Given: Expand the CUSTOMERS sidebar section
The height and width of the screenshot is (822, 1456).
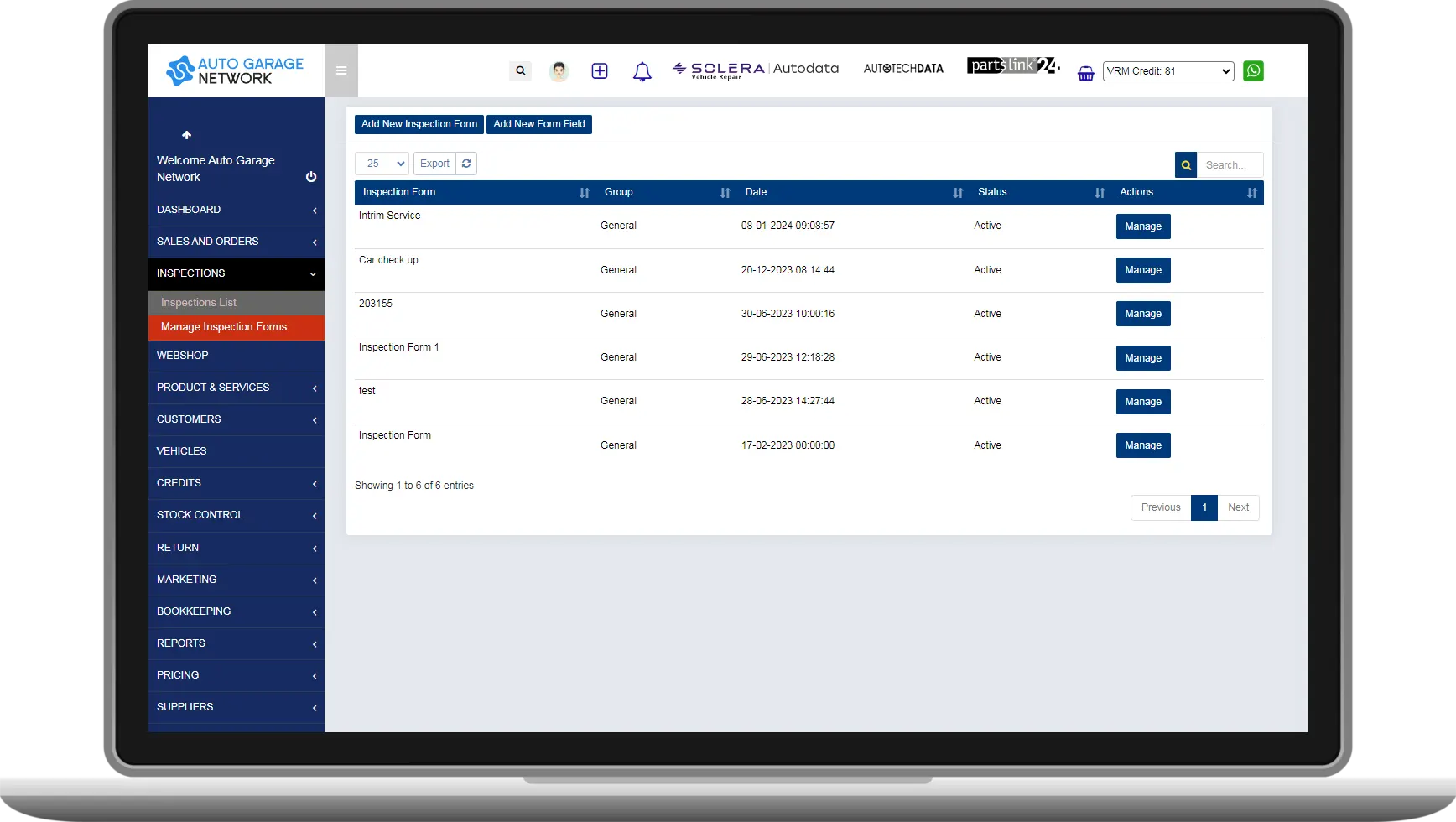Looking at the screenshot, I should pyautogui.click(x=236, y=419).
